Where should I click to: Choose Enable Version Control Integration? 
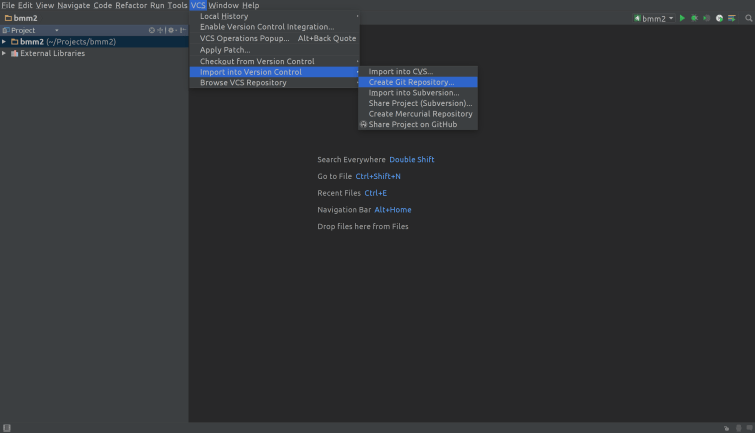point(267,27)
